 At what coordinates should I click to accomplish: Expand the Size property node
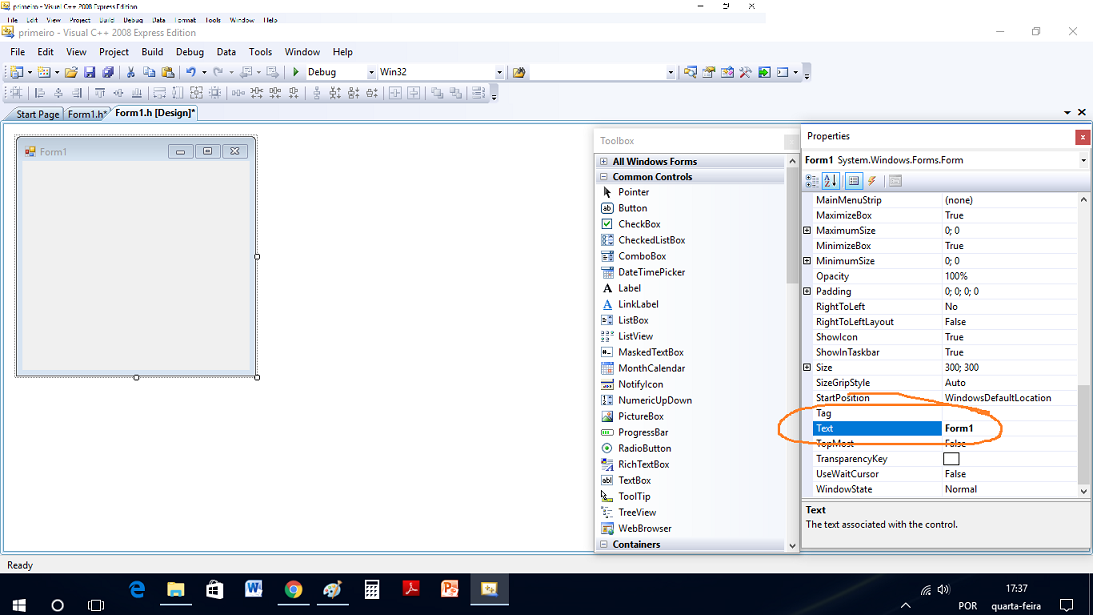(x=807, y=367)
